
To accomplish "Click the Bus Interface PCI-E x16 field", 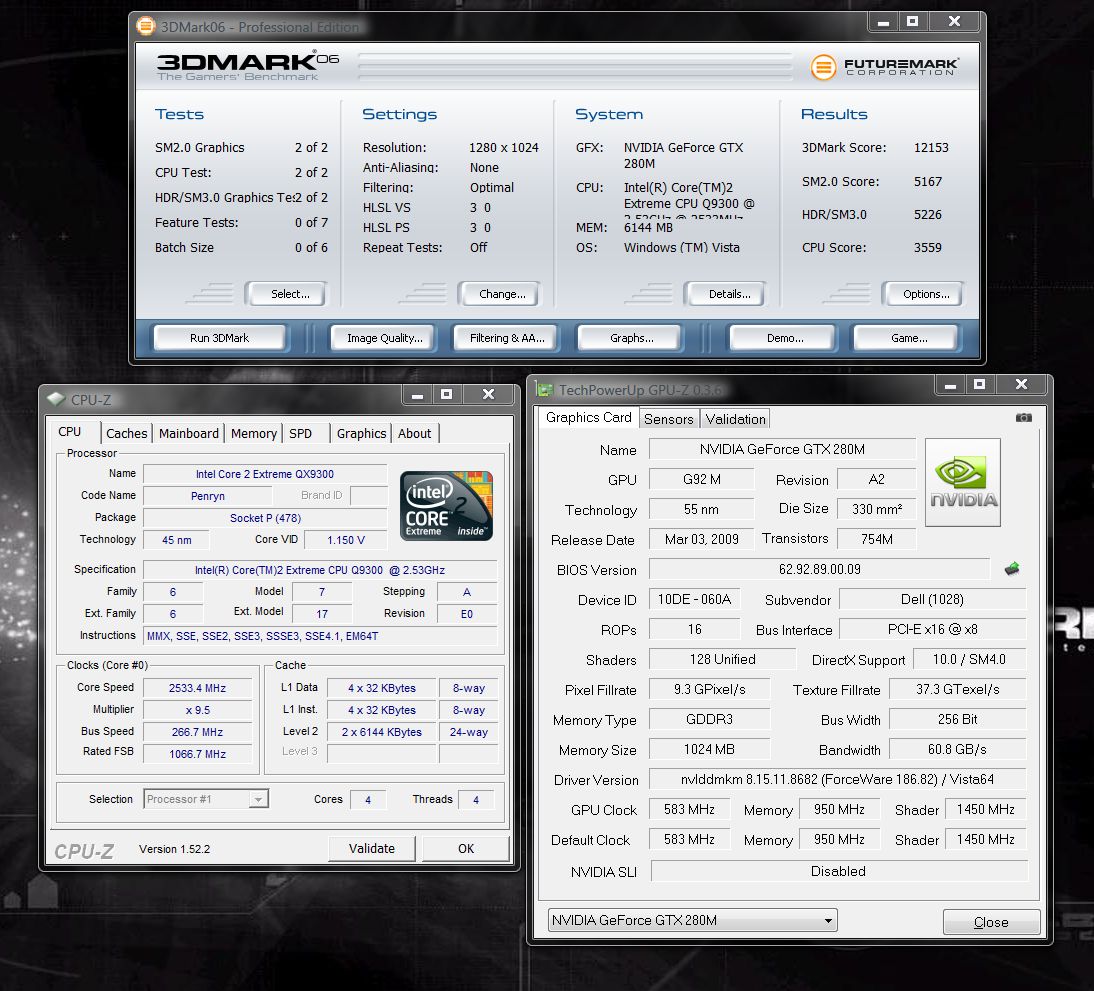I will [933, 629].
